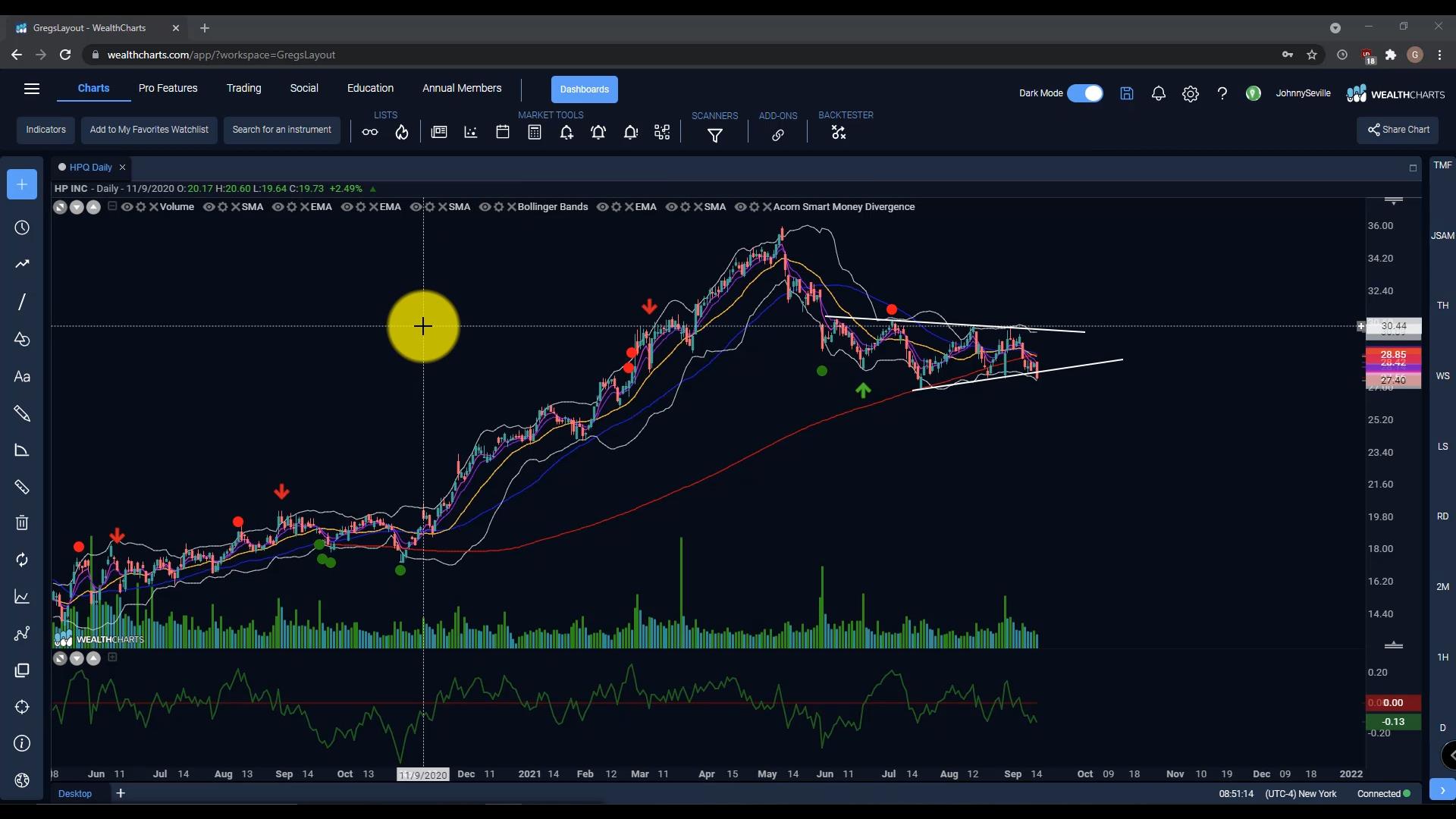Open the settings gear in top bar
Image resolution: width=1456 pixels, height=819 pixels.
coord(1191,94)
